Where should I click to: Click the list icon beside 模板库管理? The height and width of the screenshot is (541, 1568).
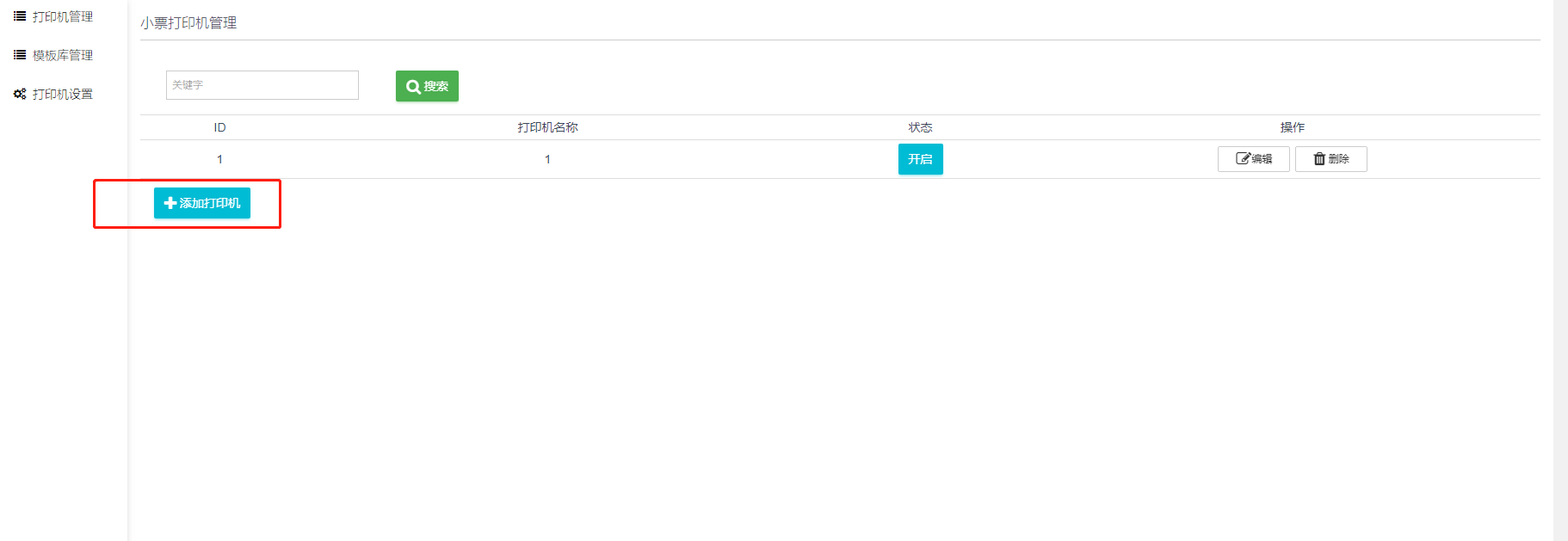20,55
